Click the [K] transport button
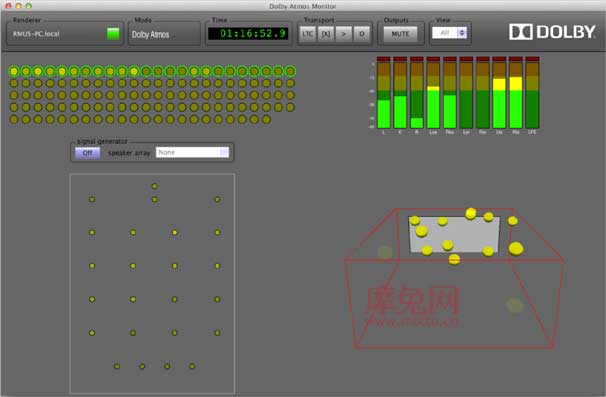 [x=326, y=34]
